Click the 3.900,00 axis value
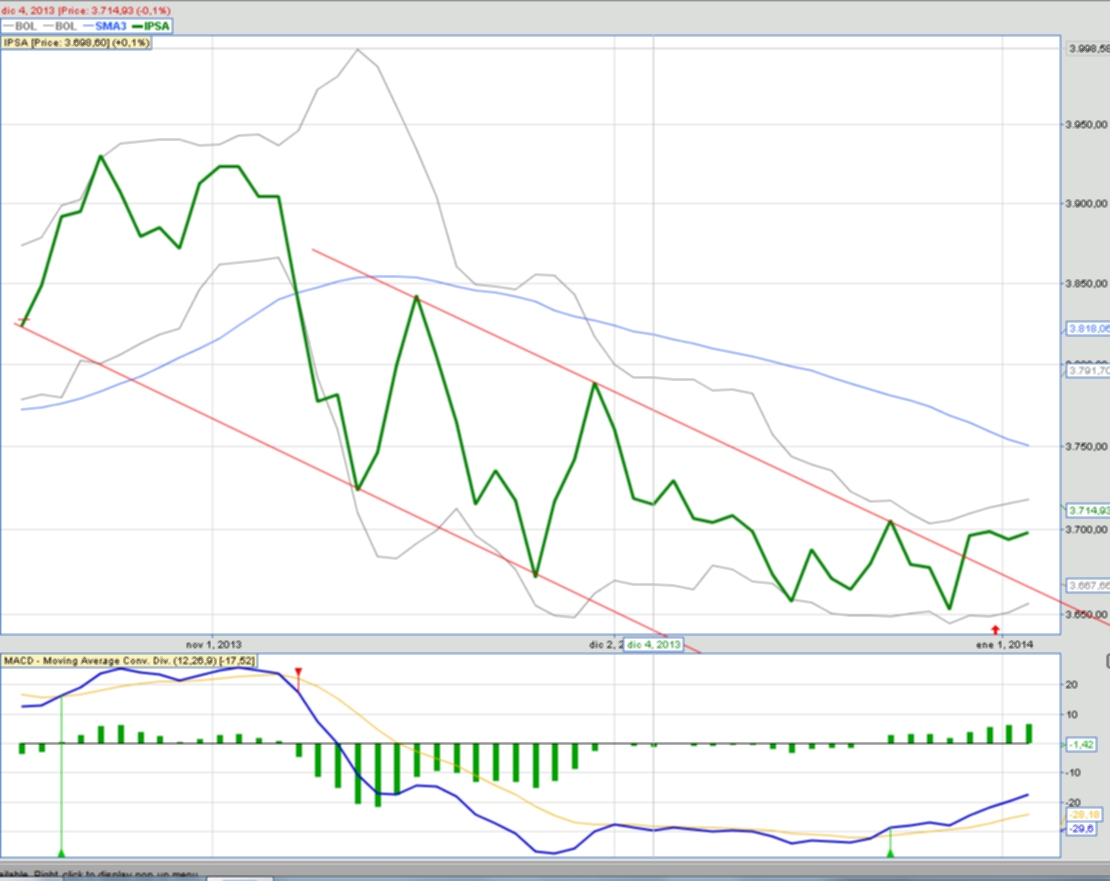This screenshot has height=881, width=1110. [x=1087, y=204]
